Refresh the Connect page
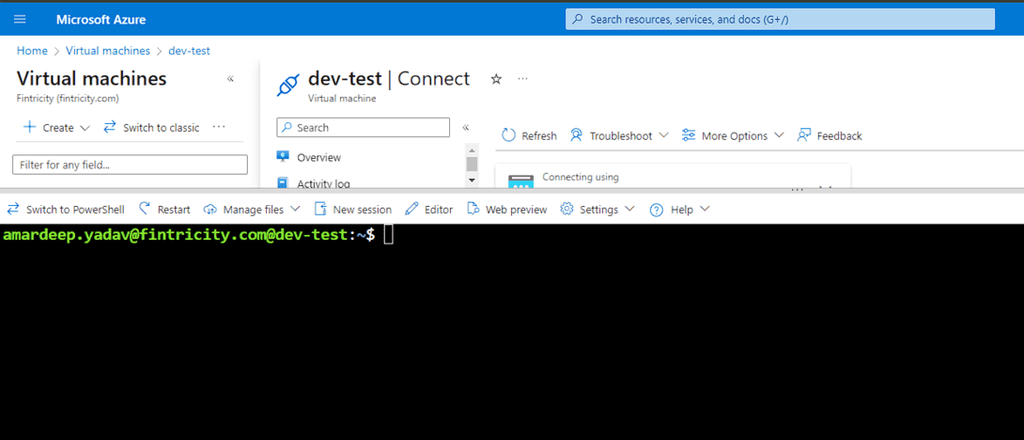 [530, 136]
